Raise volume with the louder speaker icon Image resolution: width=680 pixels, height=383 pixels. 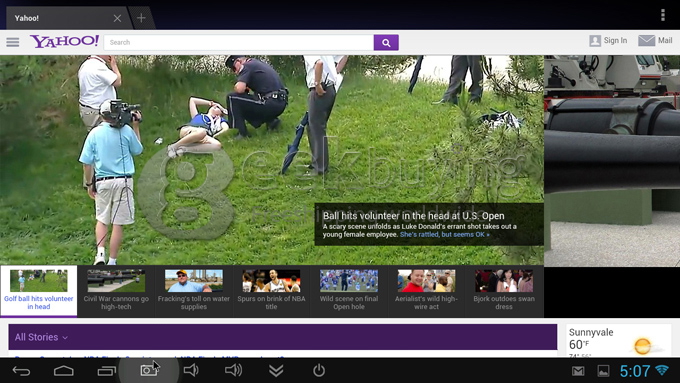(233, 370)
